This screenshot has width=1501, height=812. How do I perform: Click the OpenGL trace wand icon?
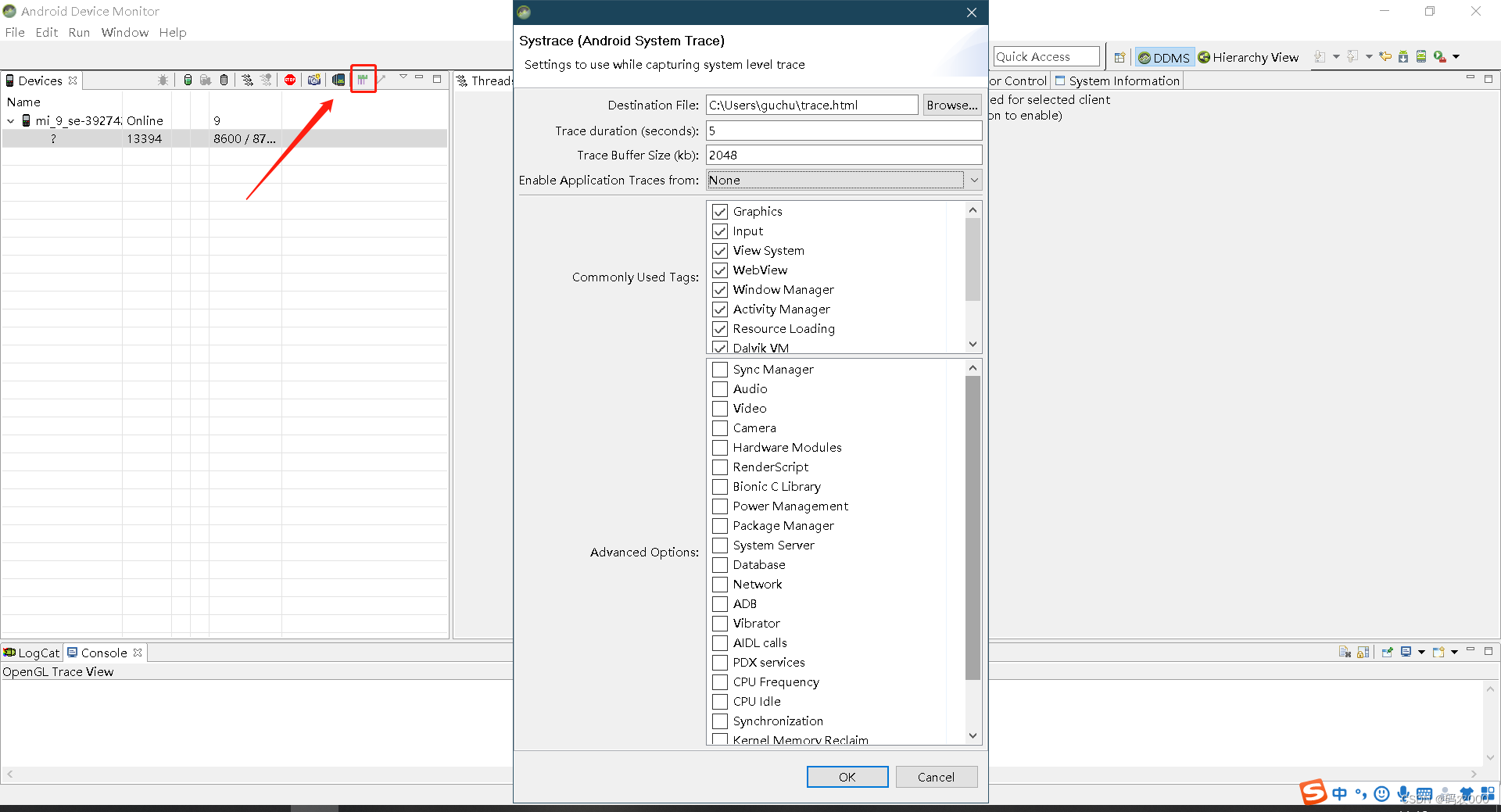(382, 80)
